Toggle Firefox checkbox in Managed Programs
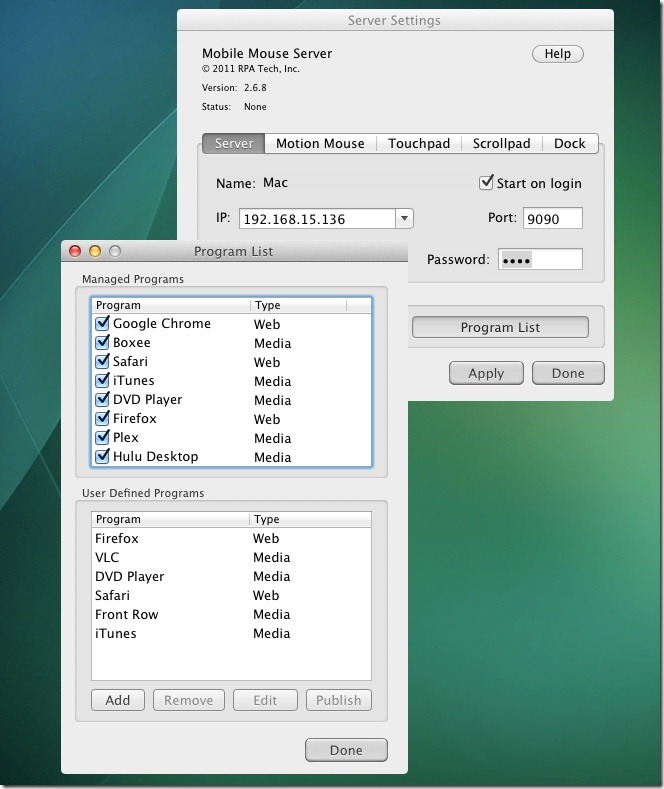The image size is (664, 789). [x=102, y=418]
